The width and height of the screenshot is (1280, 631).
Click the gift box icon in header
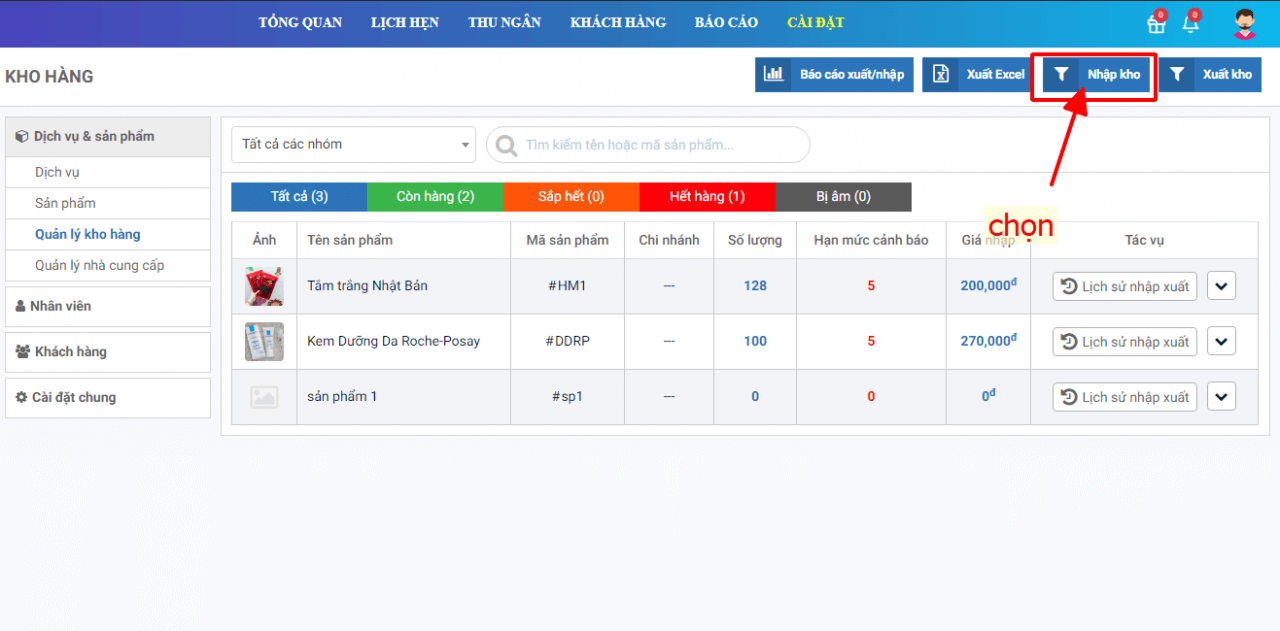point(1156,23)
